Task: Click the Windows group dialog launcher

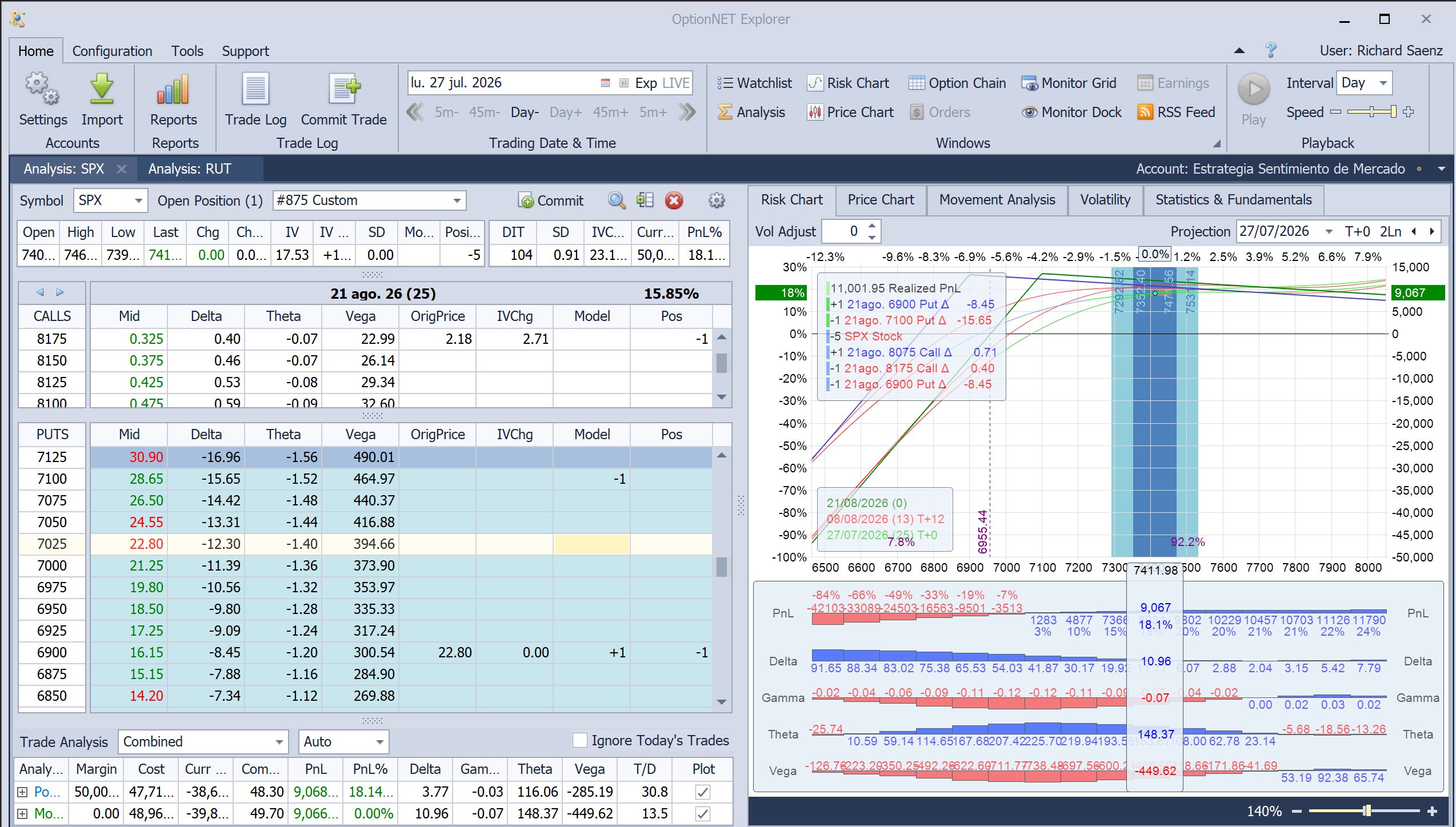Action: click(1217, 144)
